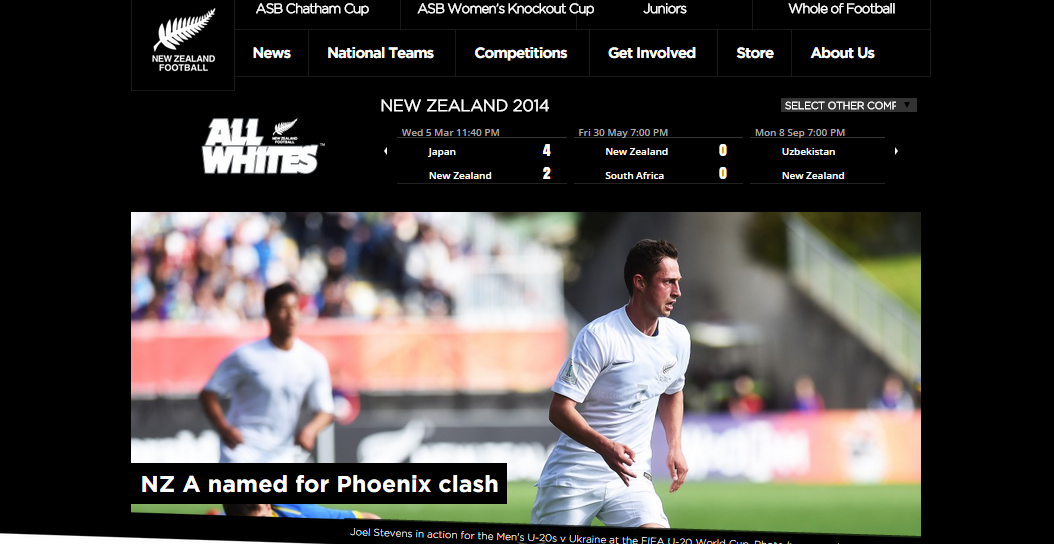Visit the Juniors section

point(665,9)
